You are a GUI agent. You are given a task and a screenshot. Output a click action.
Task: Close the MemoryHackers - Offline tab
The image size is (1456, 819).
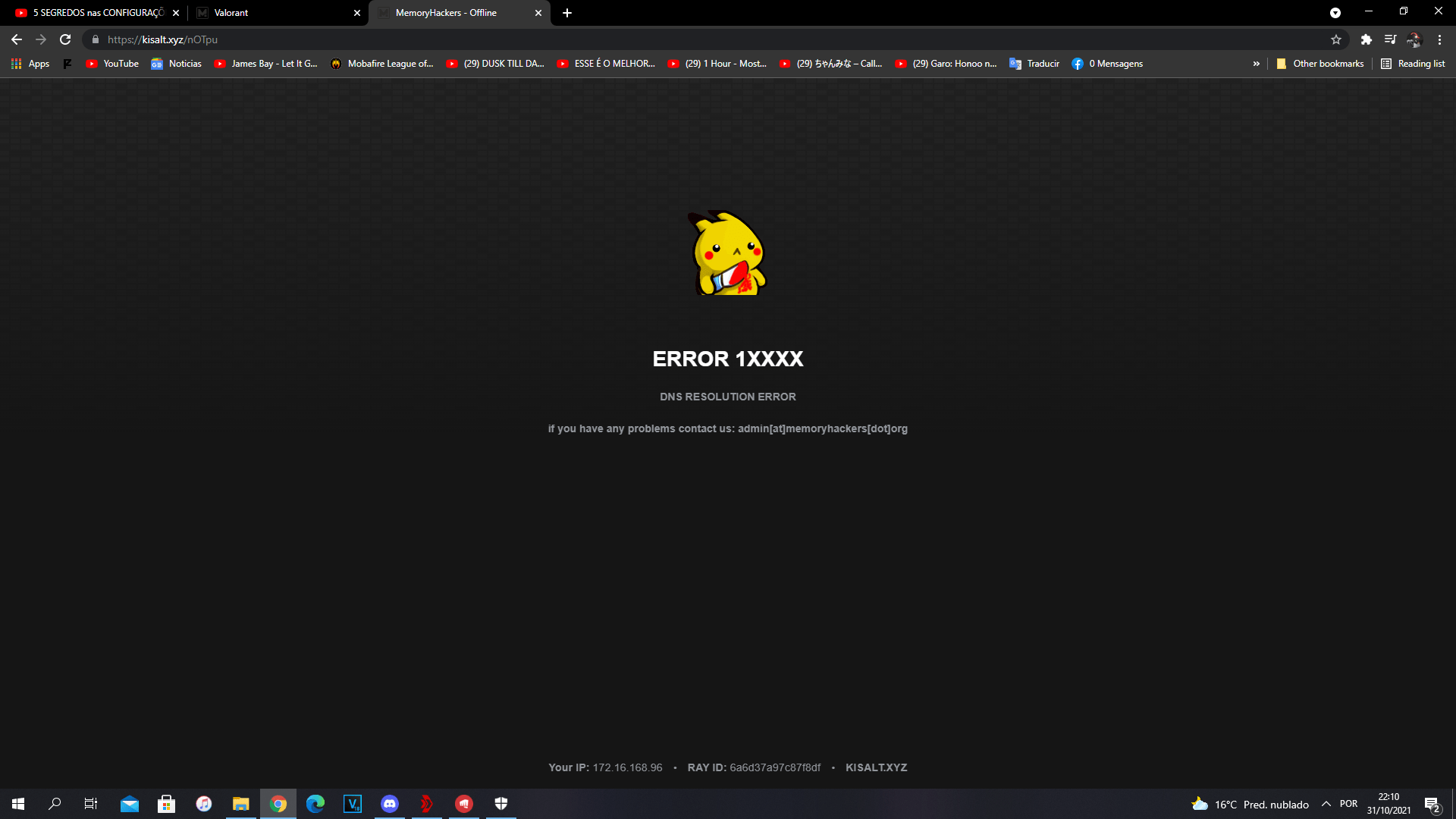(x=538, y=13)
